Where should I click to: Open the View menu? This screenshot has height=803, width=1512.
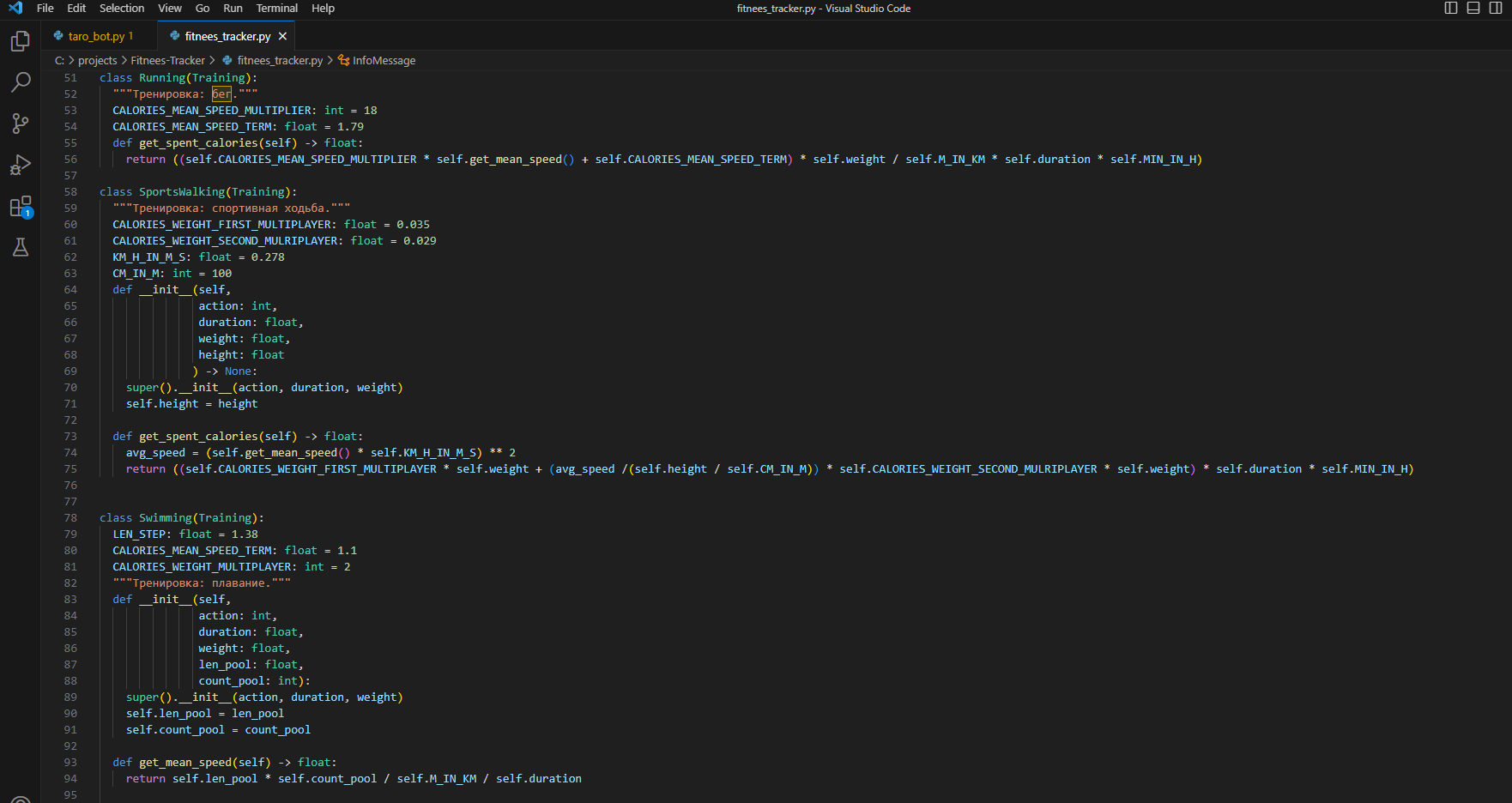pyautogui.click(x=170, y=8)
